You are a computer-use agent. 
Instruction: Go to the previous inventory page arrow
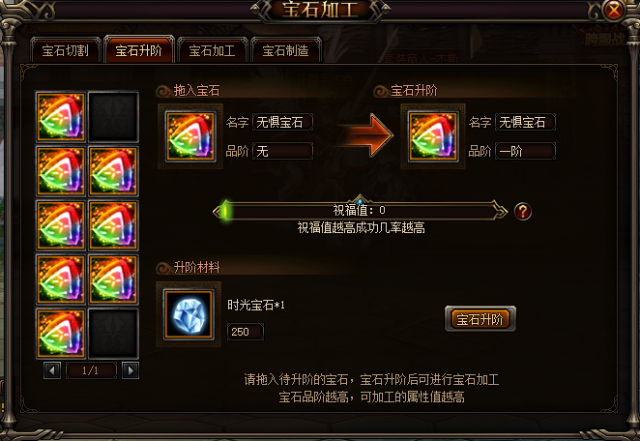(x=52, y=370)
